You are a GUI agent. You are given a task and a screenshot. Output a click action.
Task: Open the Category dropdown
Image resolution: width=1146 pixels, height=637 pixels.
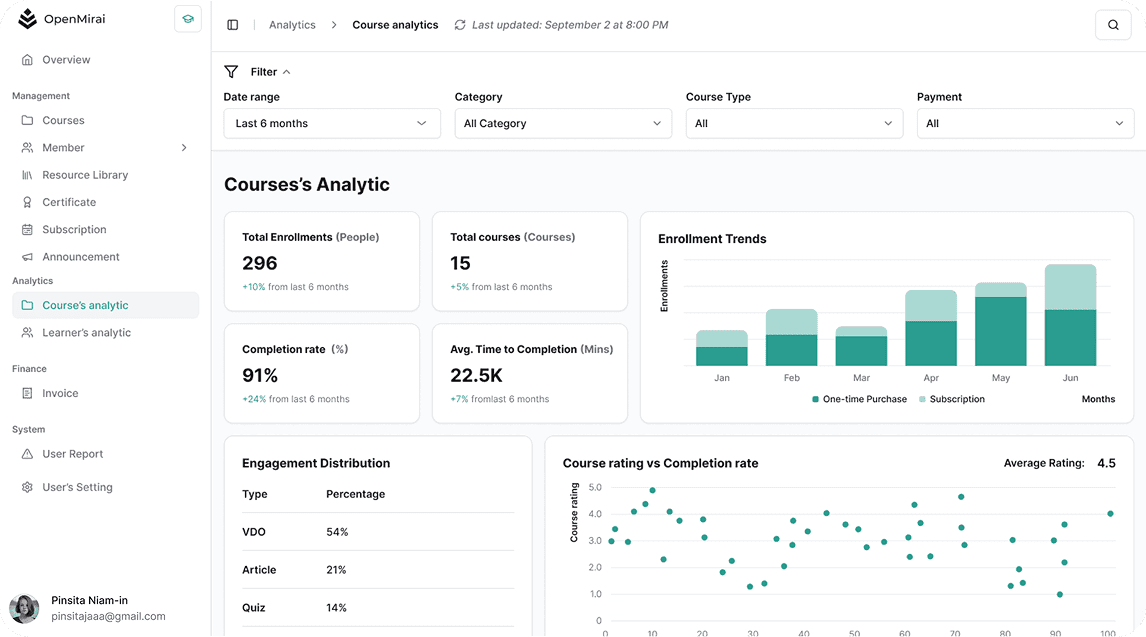pyautogui.click(x=563, y=124)
